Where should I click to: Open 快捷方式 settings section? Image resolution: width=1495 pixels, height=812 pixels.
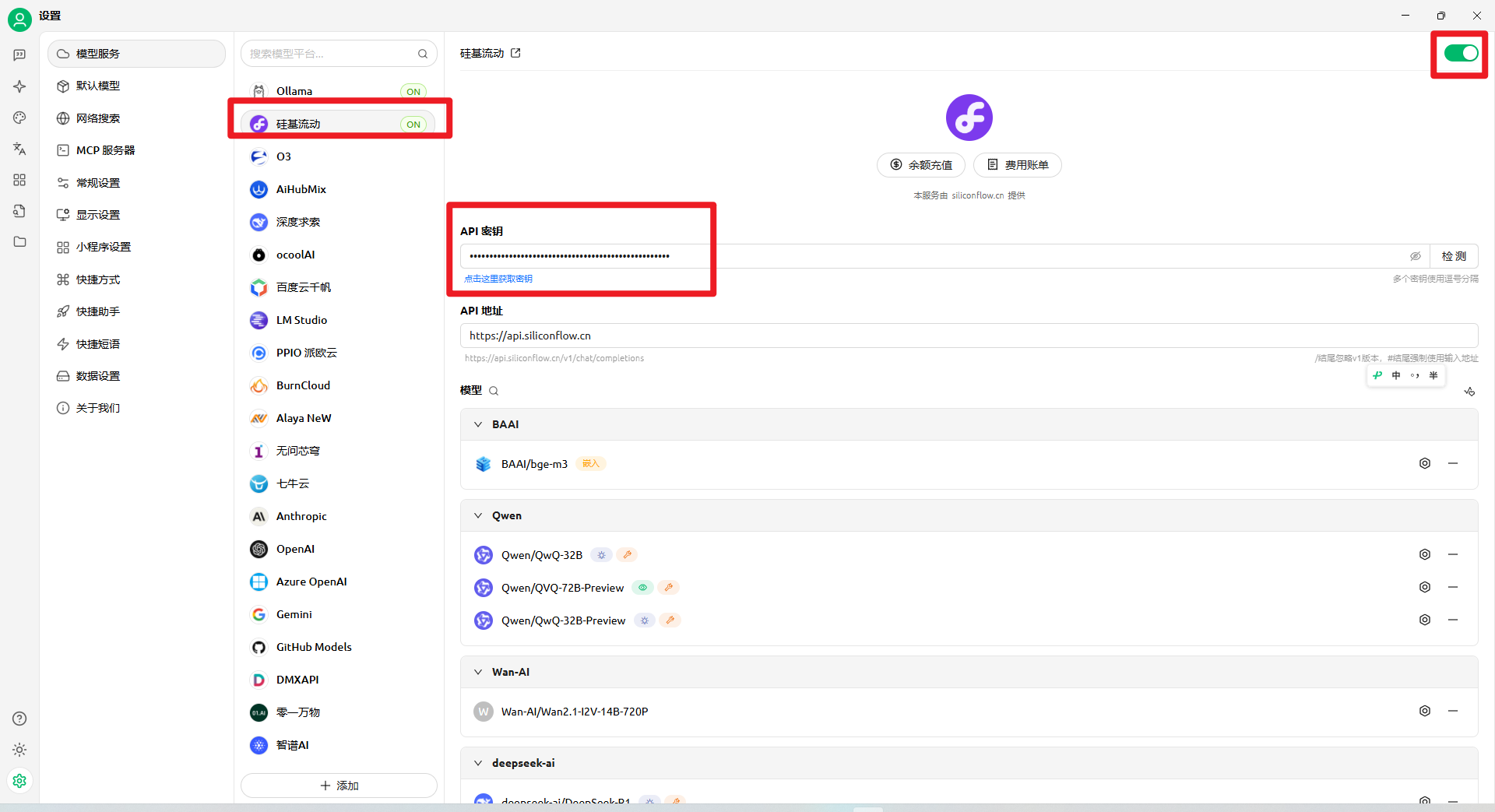[136, 279]
